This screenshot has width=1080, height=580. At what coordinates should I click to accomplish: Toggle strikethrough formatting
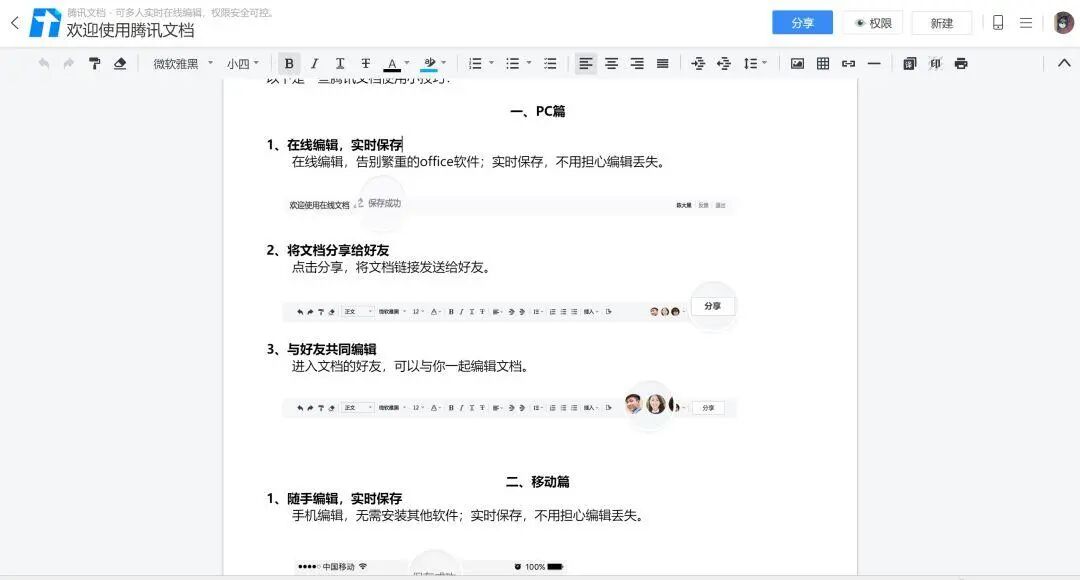[x=366, y=63]
